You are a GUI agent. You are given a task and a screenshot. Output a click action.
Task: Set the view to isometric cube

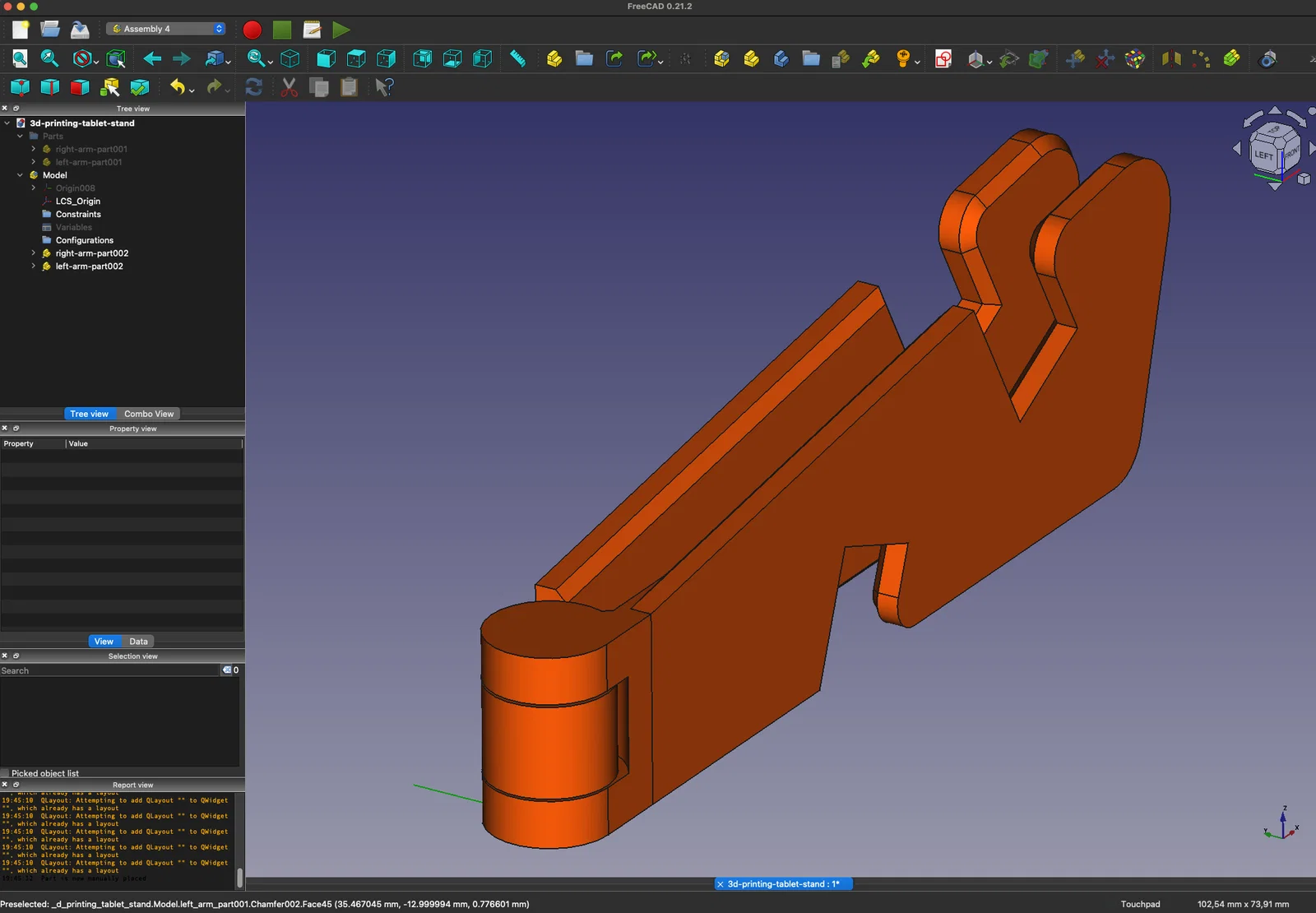click(290, 58)
